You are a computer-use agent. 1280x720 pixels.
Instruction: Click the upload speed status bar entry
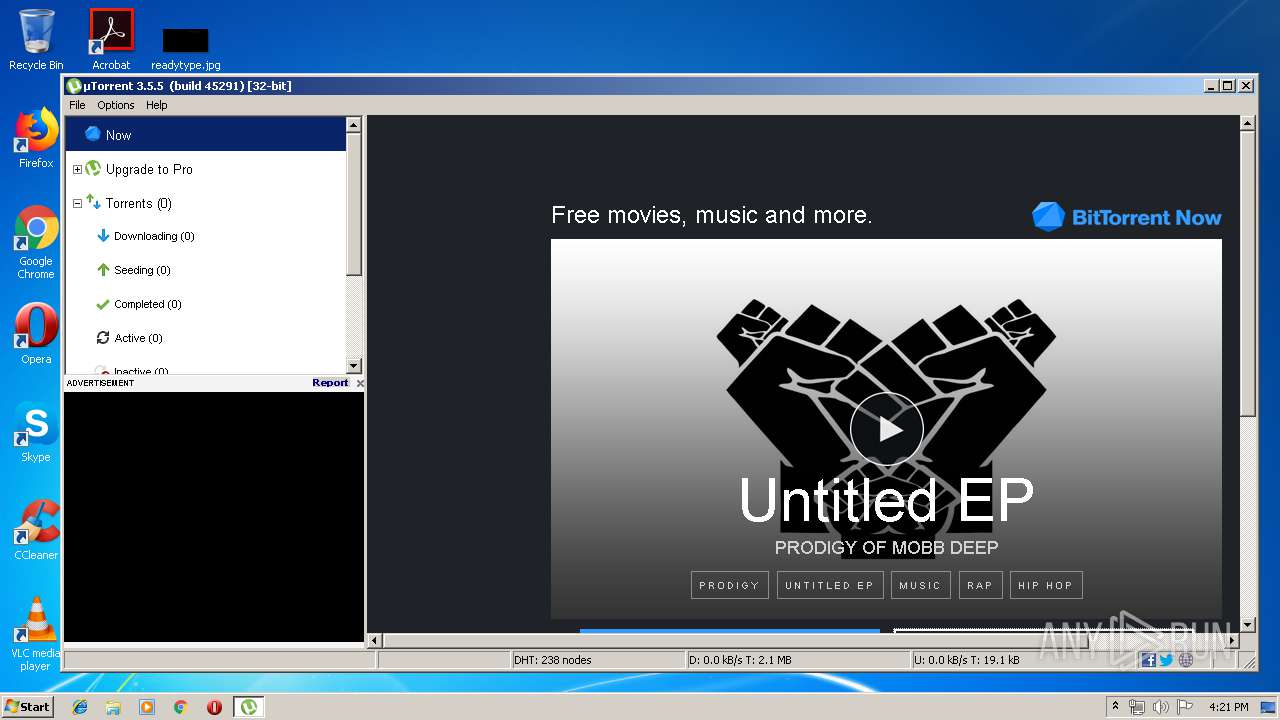[x=1023, y=660]
